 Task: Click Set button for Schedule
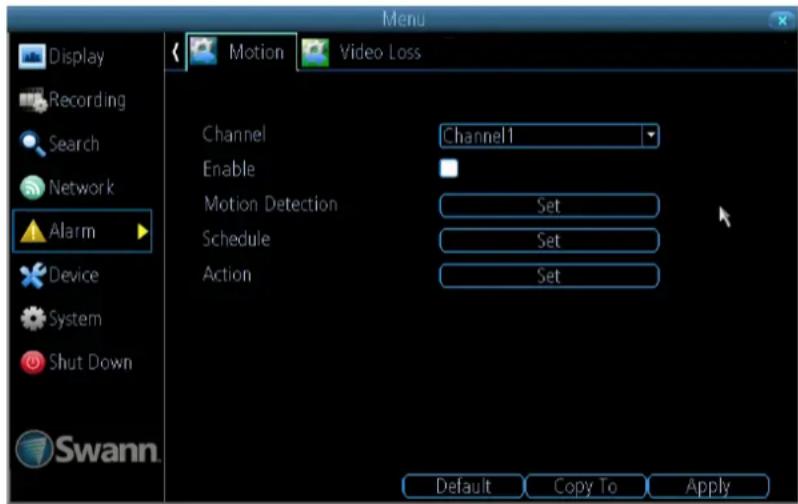pos(549,240)
